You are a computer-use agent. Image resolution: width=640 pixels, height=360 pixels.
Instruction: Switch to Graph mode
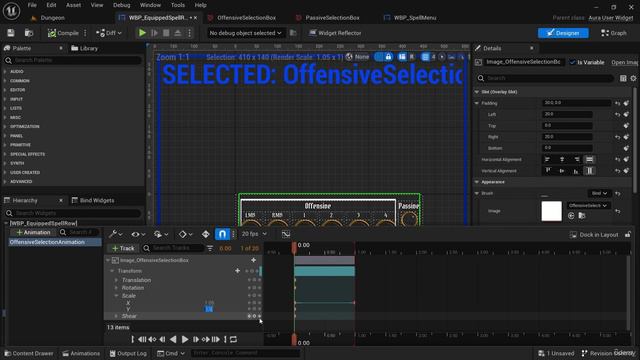click(x=614, y=33)
